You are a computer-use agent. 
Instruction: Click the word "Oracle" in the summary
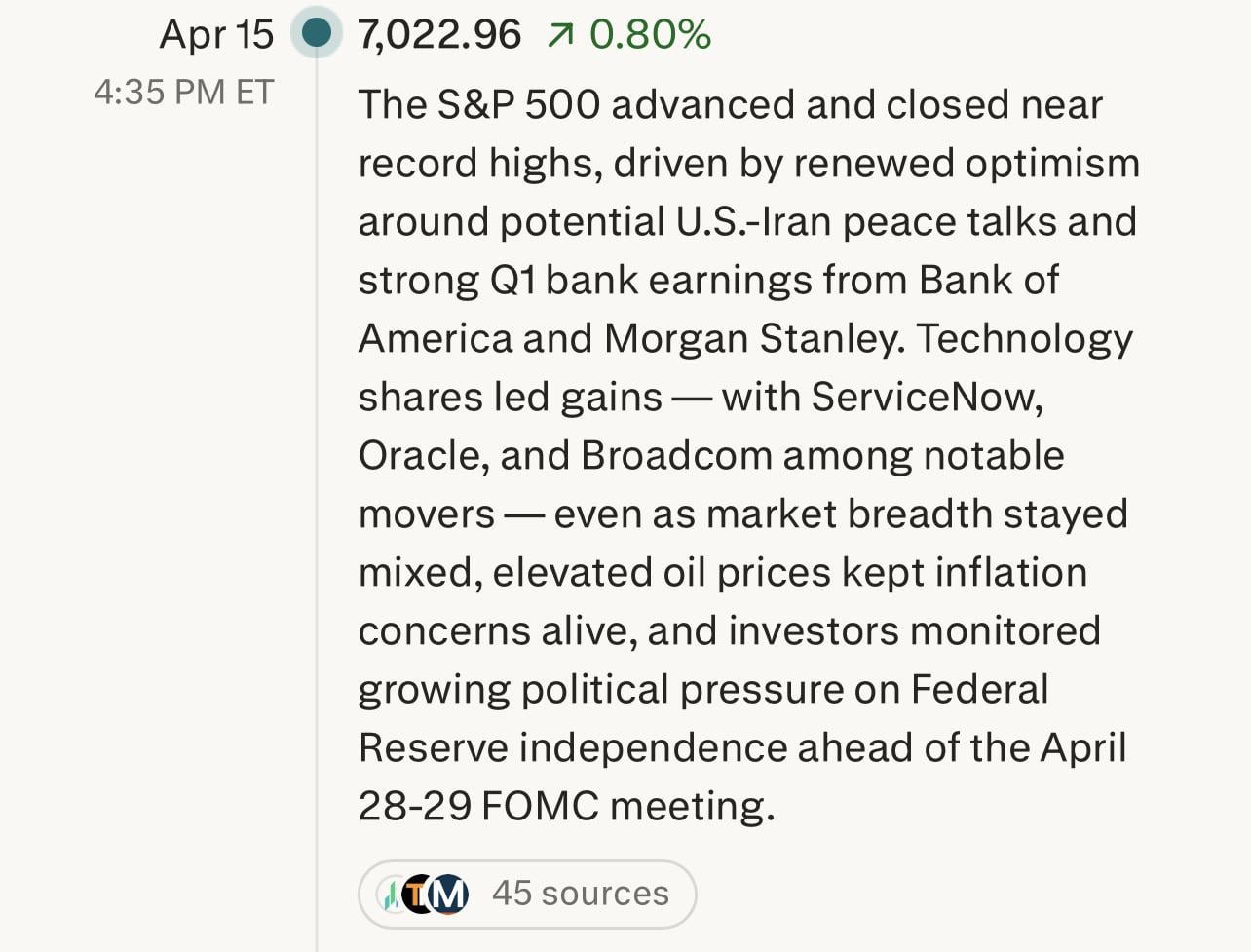click(421, 456)
